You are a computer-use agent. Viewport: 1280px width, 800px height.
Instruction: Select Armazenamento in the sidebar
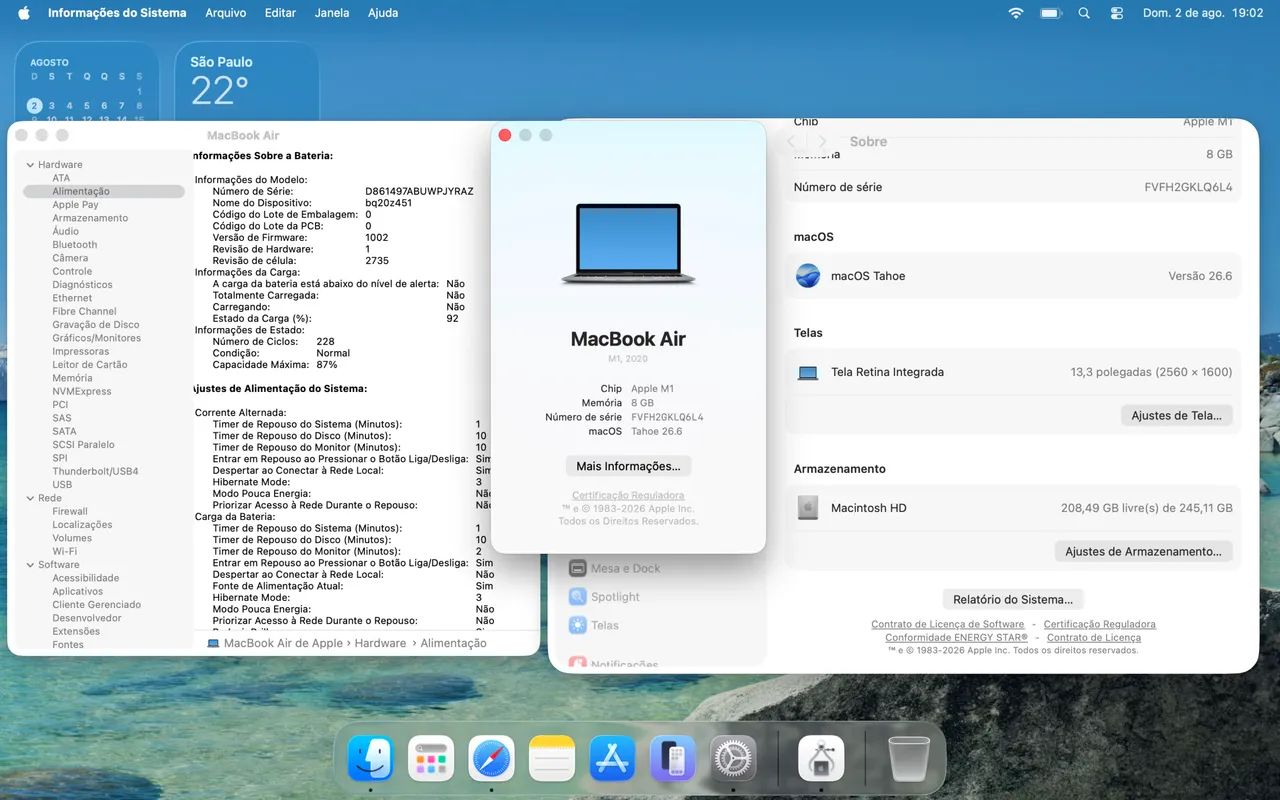click(x=90, y=218)
